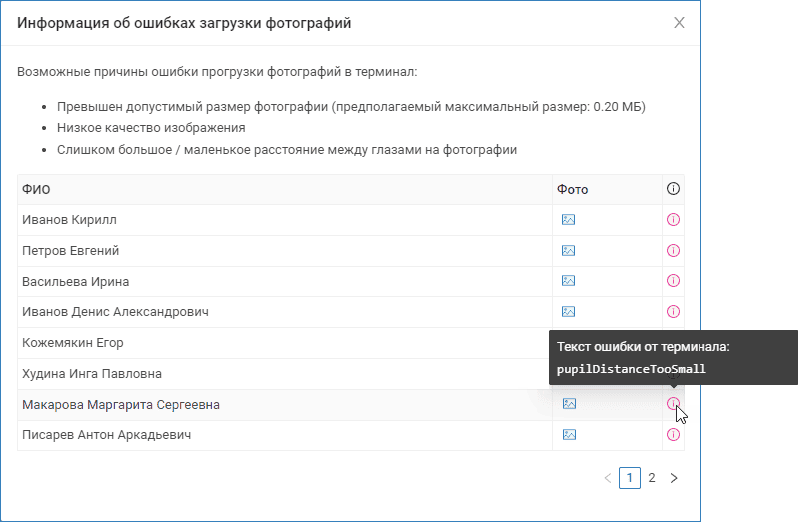View photo of Васильева Ирина

click(x=568, y=281)
